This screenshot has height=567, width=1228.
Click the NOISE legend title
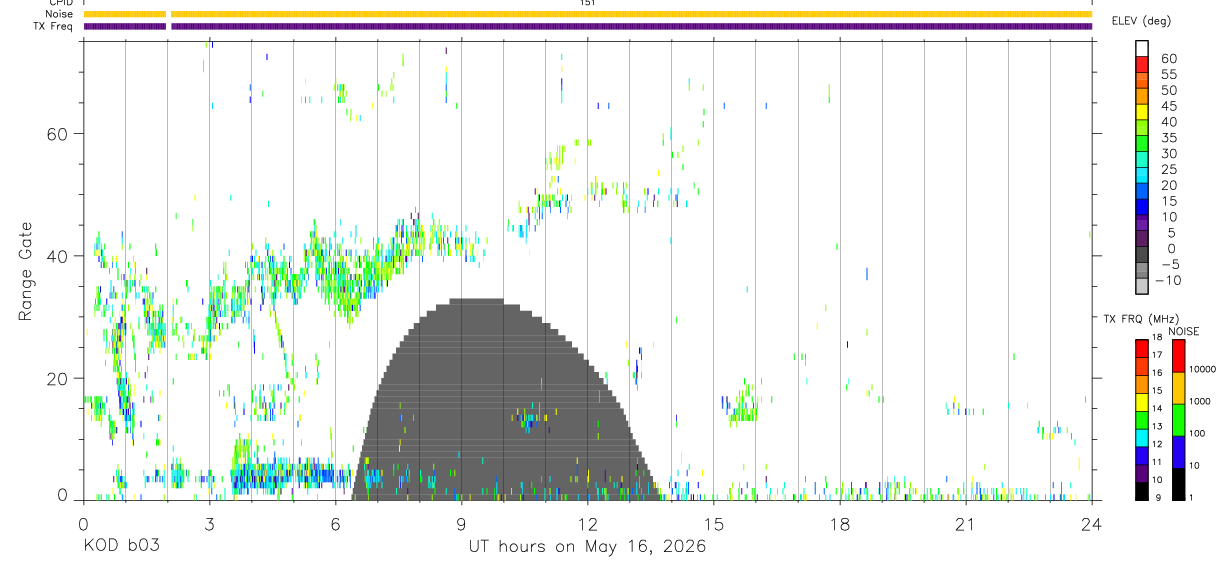[x=1184, y=331]
